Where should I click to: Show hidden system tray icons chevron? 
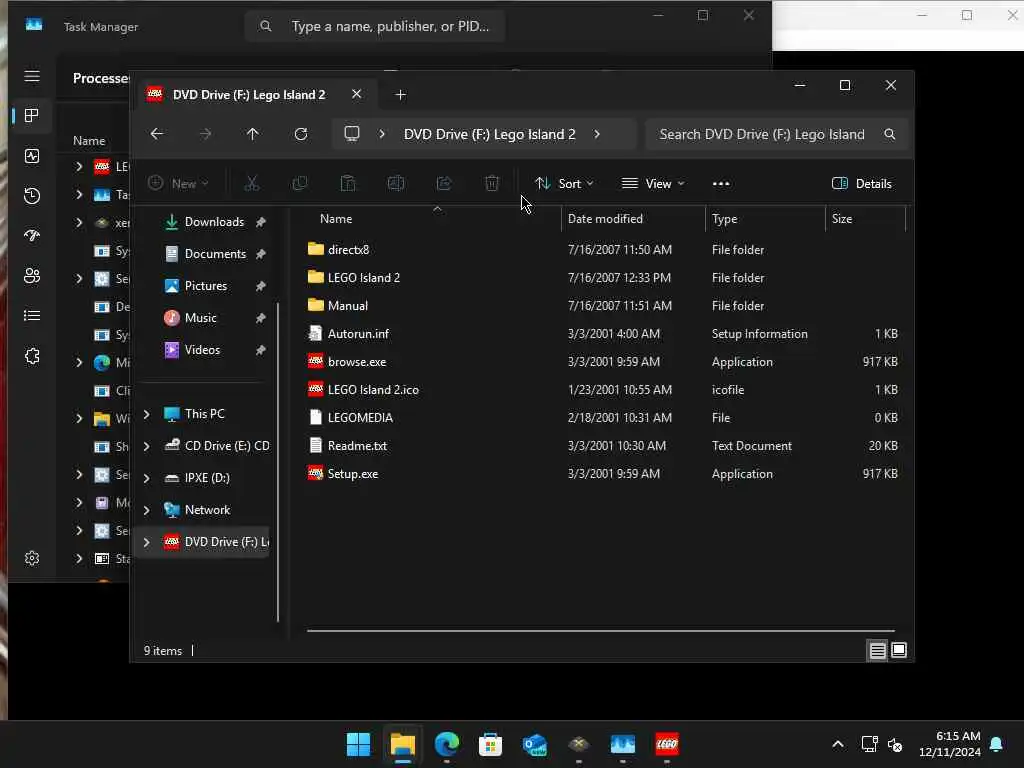[x=838, y=744]
